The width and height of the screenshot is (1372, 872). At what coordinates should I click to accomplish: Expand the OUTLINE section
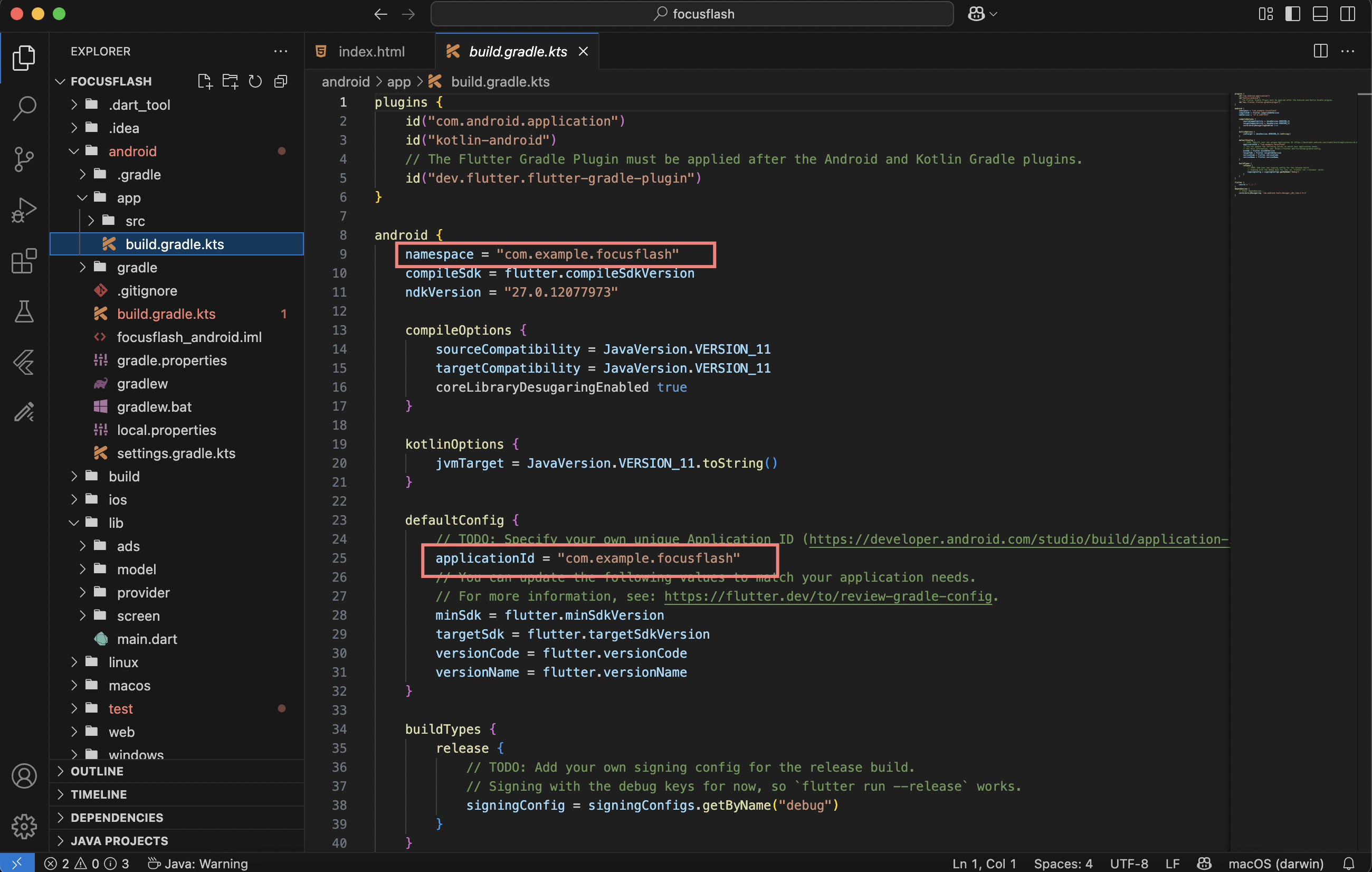[x=97, y=771]
